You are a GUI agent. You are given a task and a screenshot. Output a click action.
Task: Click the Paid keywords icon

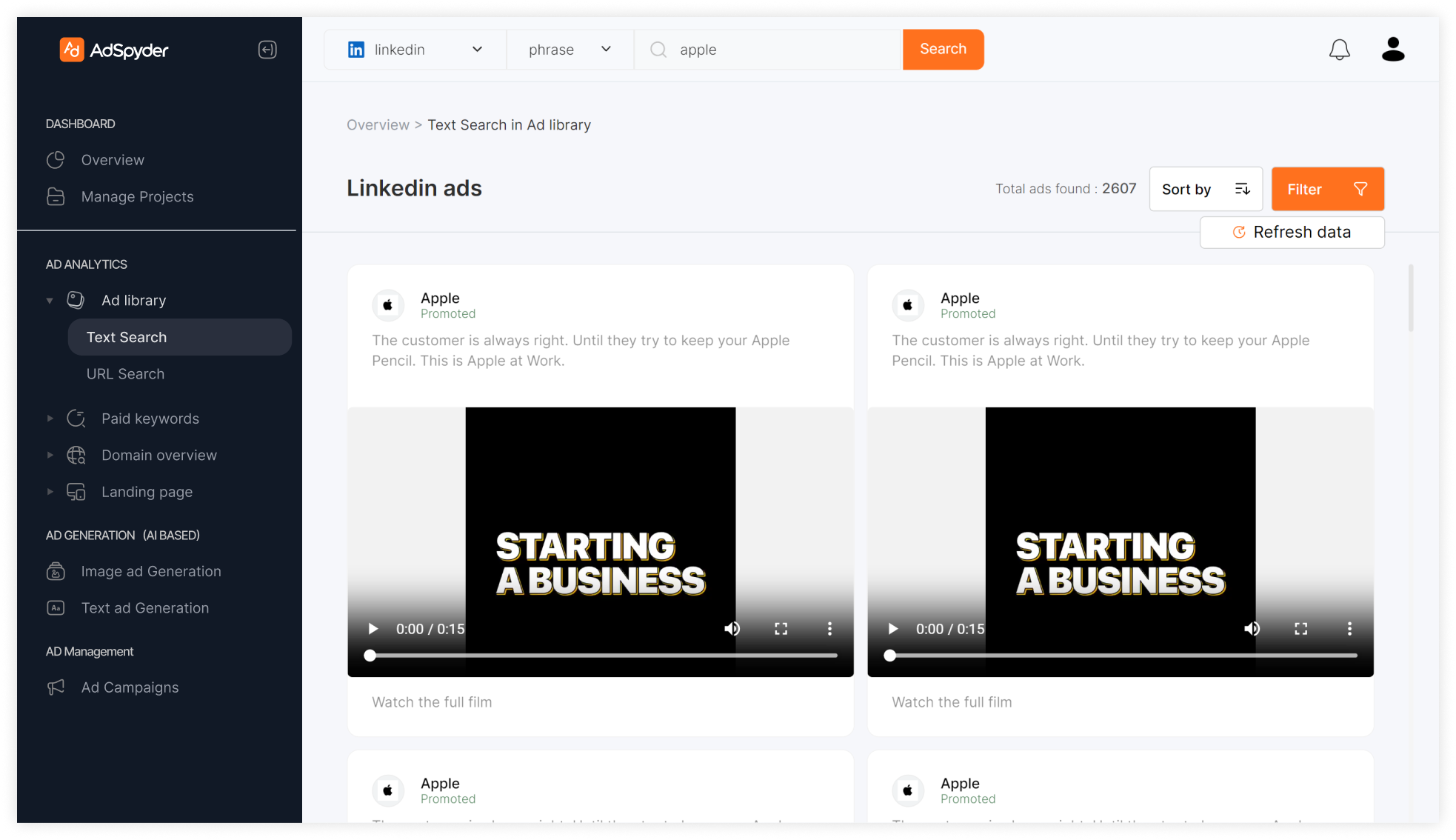[x=76, y=419]
